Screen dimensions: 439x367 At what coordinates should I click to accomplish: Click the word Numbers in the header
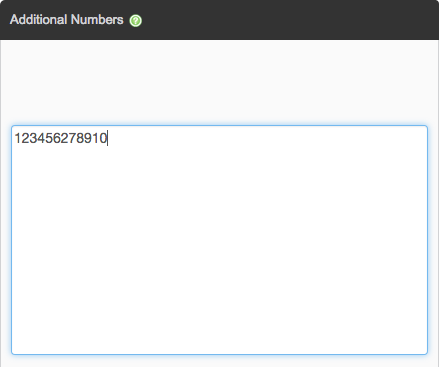pos(97,20)
